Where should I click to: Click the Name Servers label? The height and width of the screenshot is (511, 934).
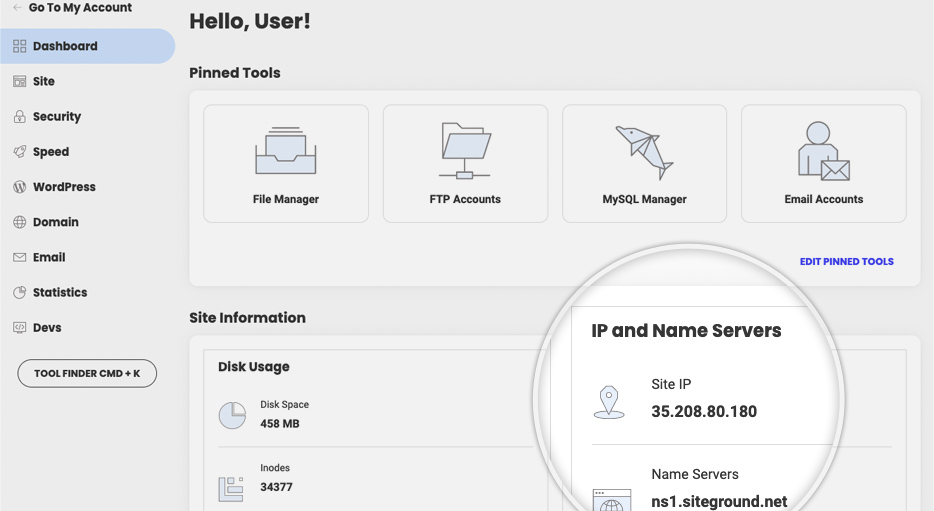coord(695,474)
